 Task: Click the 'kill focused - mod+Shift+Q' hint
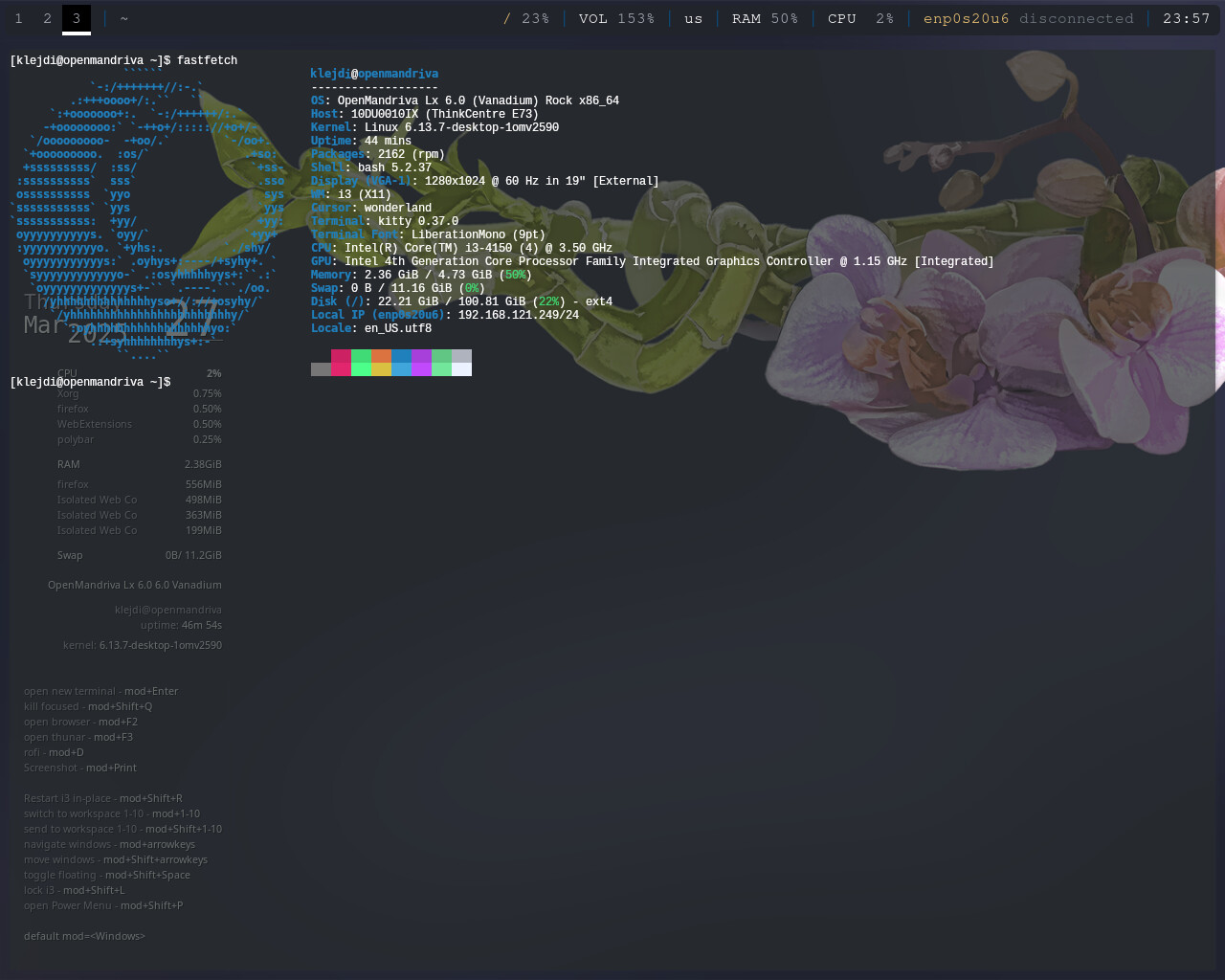coord(88,706)
